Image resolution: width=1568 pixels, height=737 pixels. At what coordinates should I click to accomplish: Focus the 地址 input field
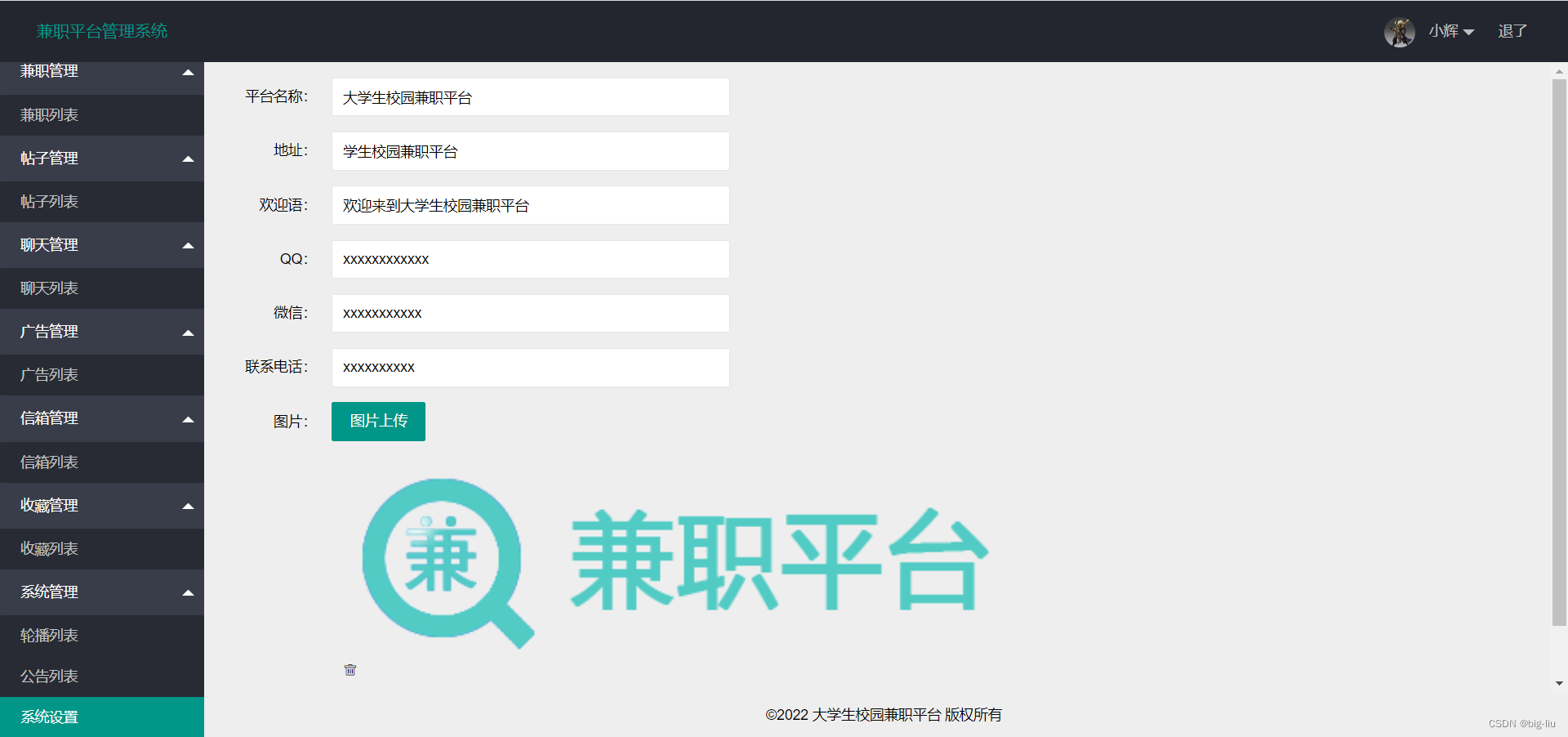click(x=531, y=151)
